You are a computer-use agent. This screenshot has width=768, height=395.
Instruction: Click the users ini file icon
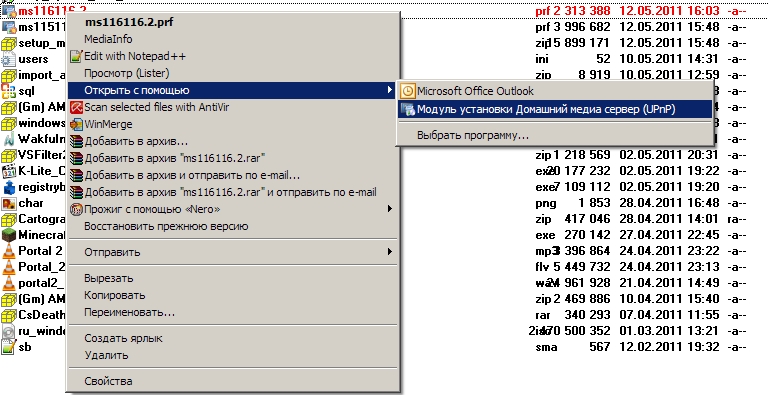pyautogui.click(x=8, y=59)
